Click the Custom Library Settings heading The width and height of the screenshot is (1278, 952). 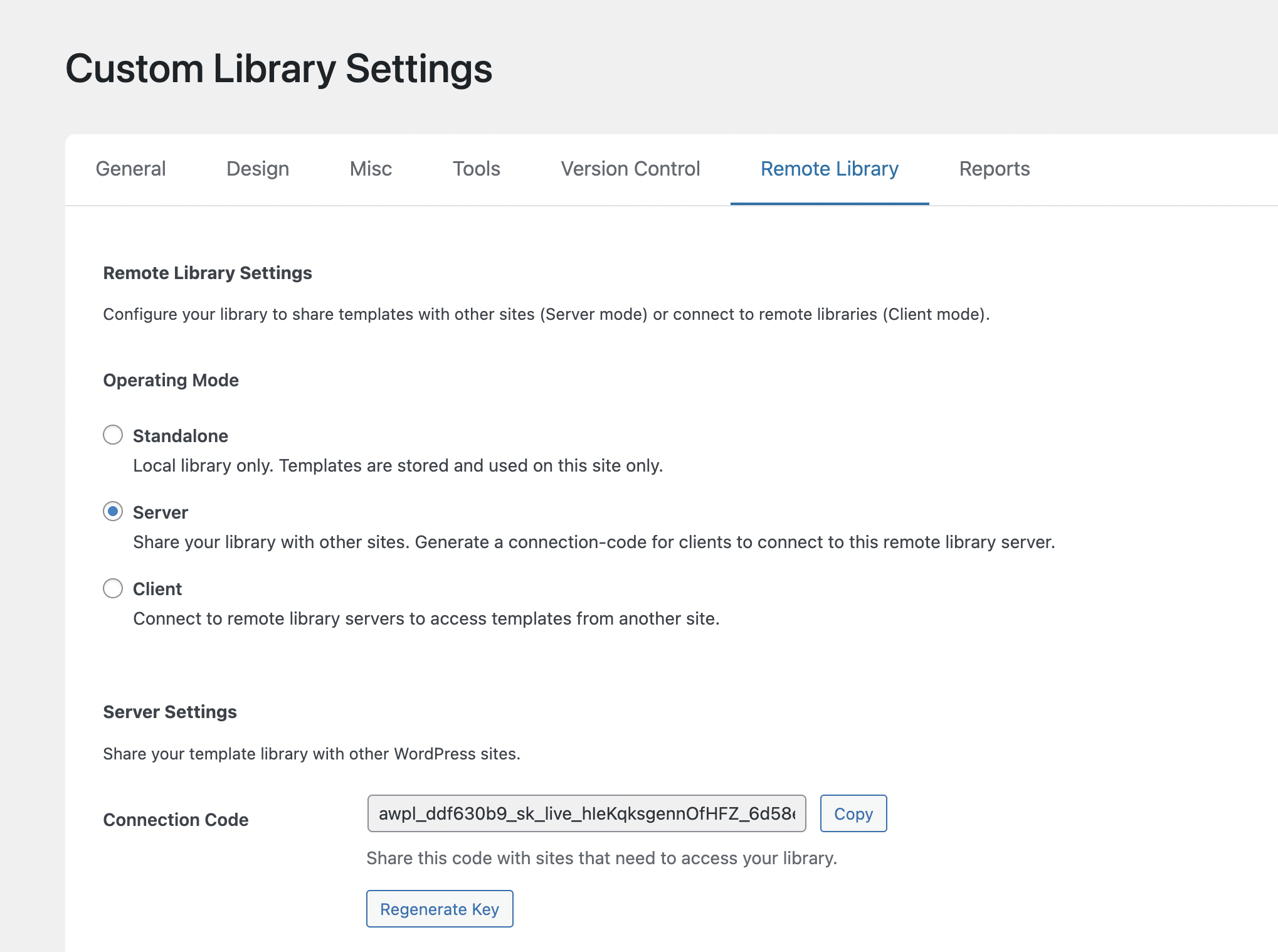pos(278,68)
